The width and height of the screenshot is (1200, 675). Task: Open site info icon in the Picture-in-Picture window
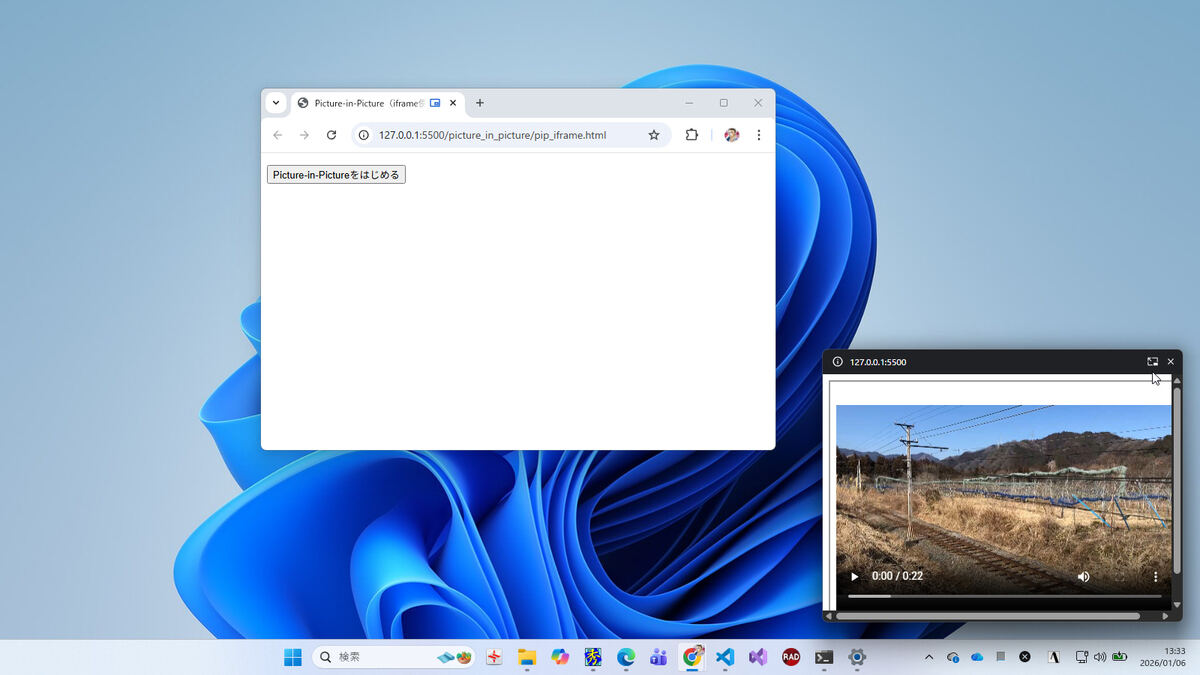pos(838,362)
